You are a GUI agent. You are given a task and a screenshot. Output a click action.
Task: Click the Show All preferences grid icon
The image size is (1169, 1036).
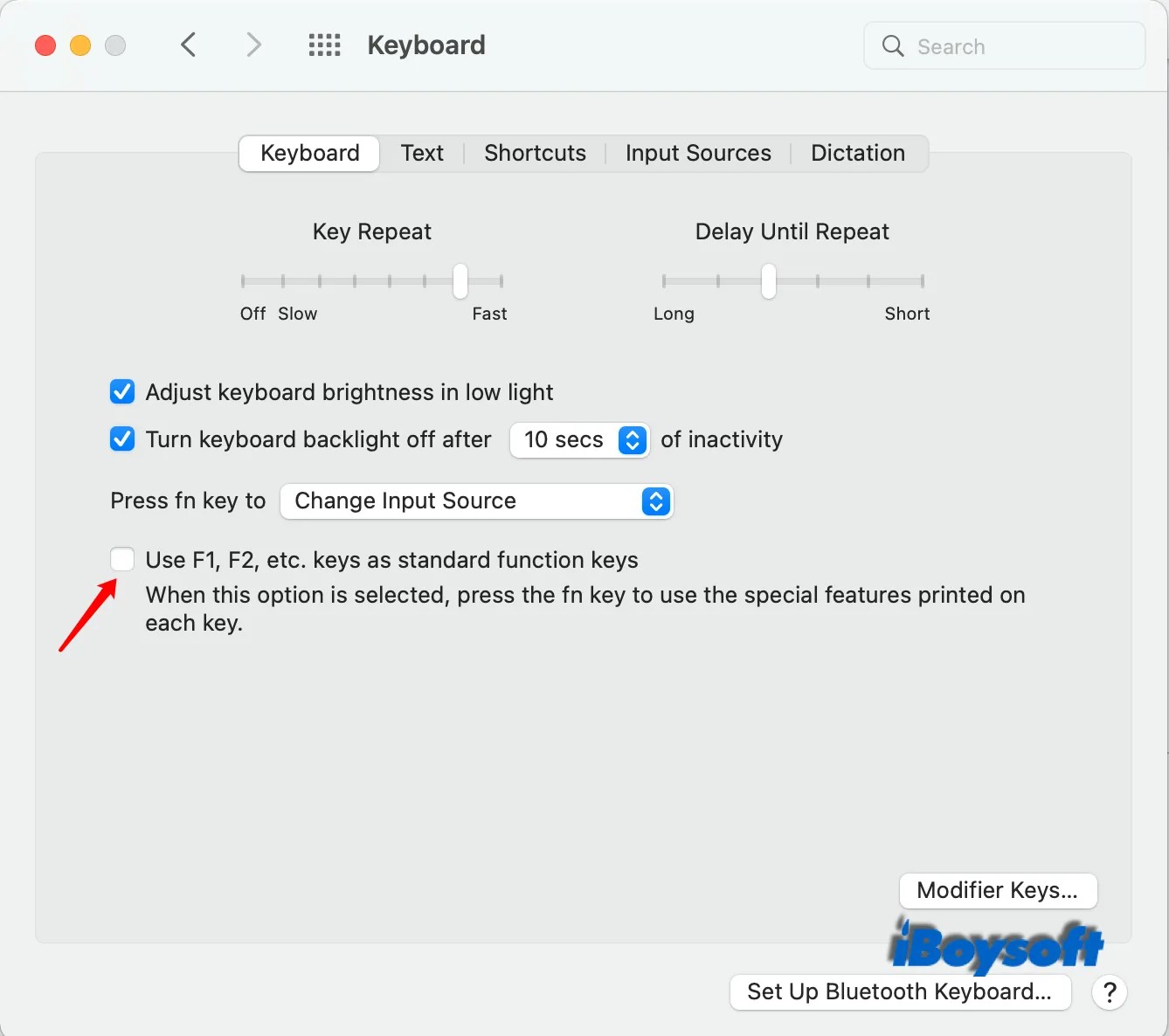point(324,45)
